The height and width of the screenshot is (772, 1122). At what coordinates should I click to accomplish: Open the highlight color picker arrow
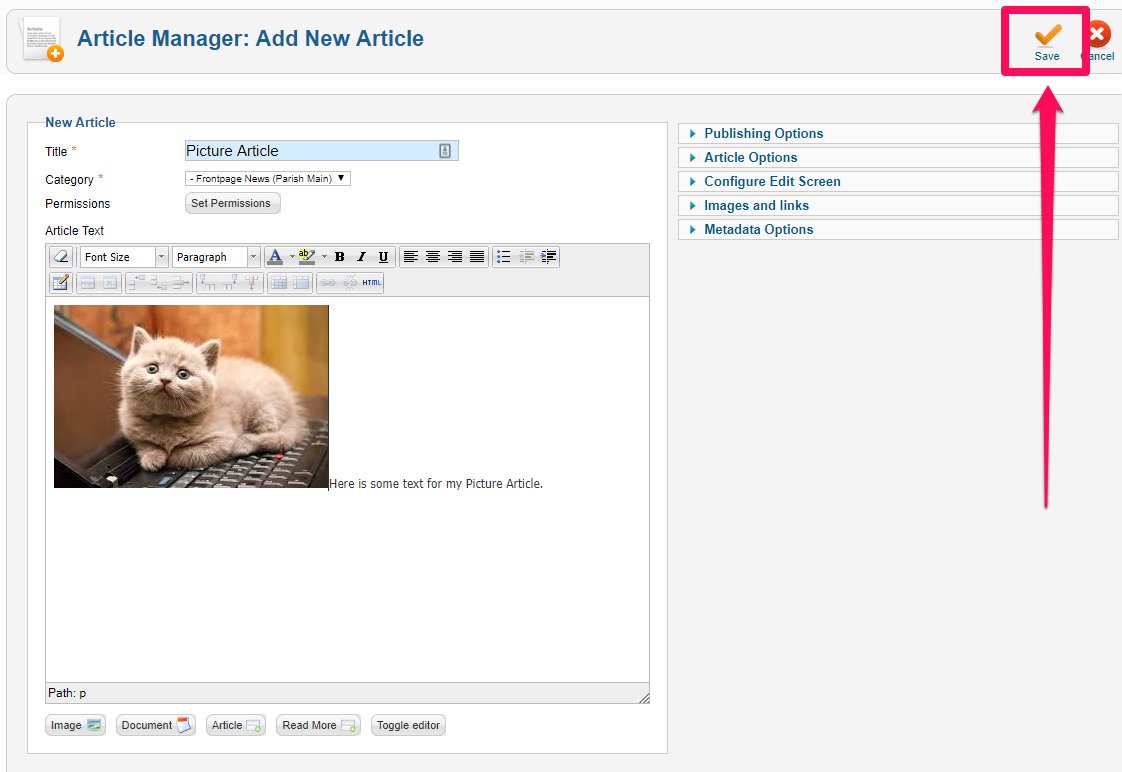coord(324,256)
